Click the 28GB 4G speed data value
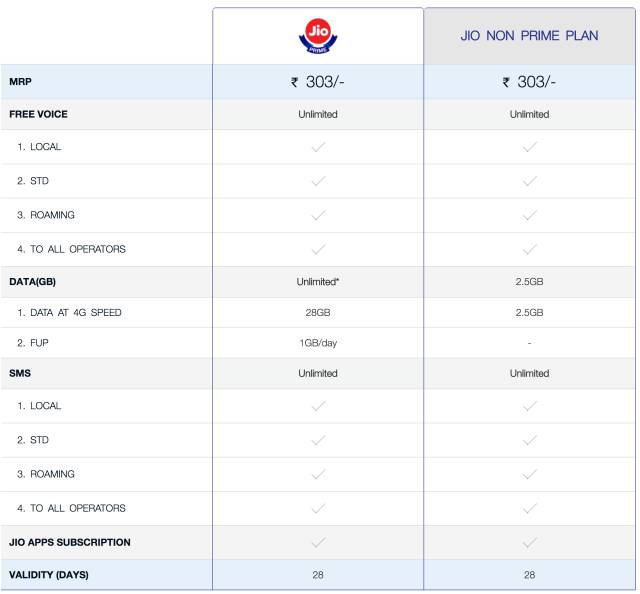Viewport: 640px width, 594px height. click(x=318, y=313)
